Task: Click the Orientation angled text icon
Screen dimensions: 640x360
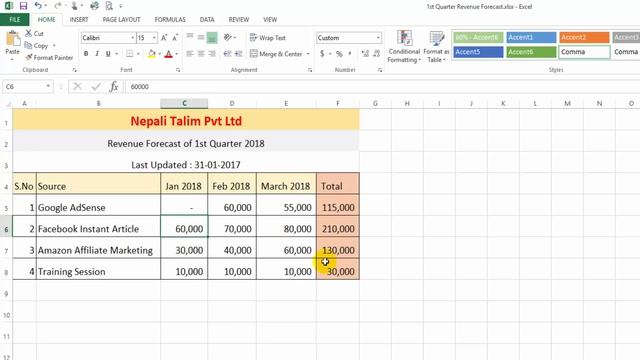Action: pyautogui.click(x=228, y=38)
